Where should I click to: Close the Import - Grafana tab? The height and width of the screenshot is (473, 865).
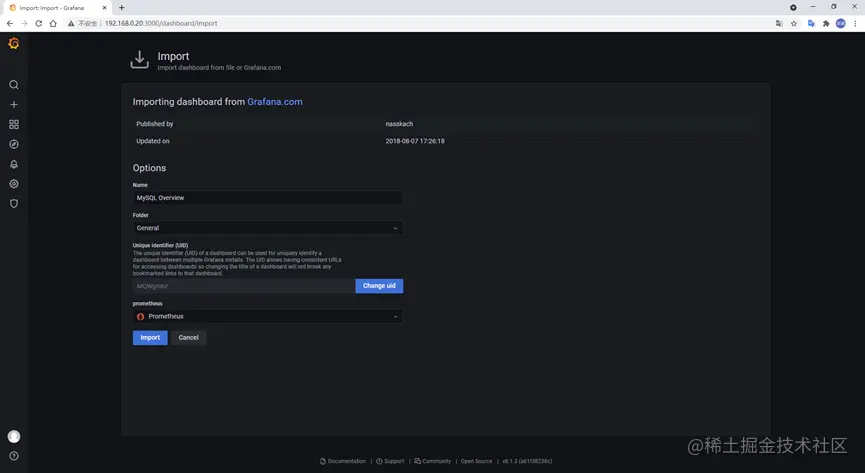(x=104, y=8)
